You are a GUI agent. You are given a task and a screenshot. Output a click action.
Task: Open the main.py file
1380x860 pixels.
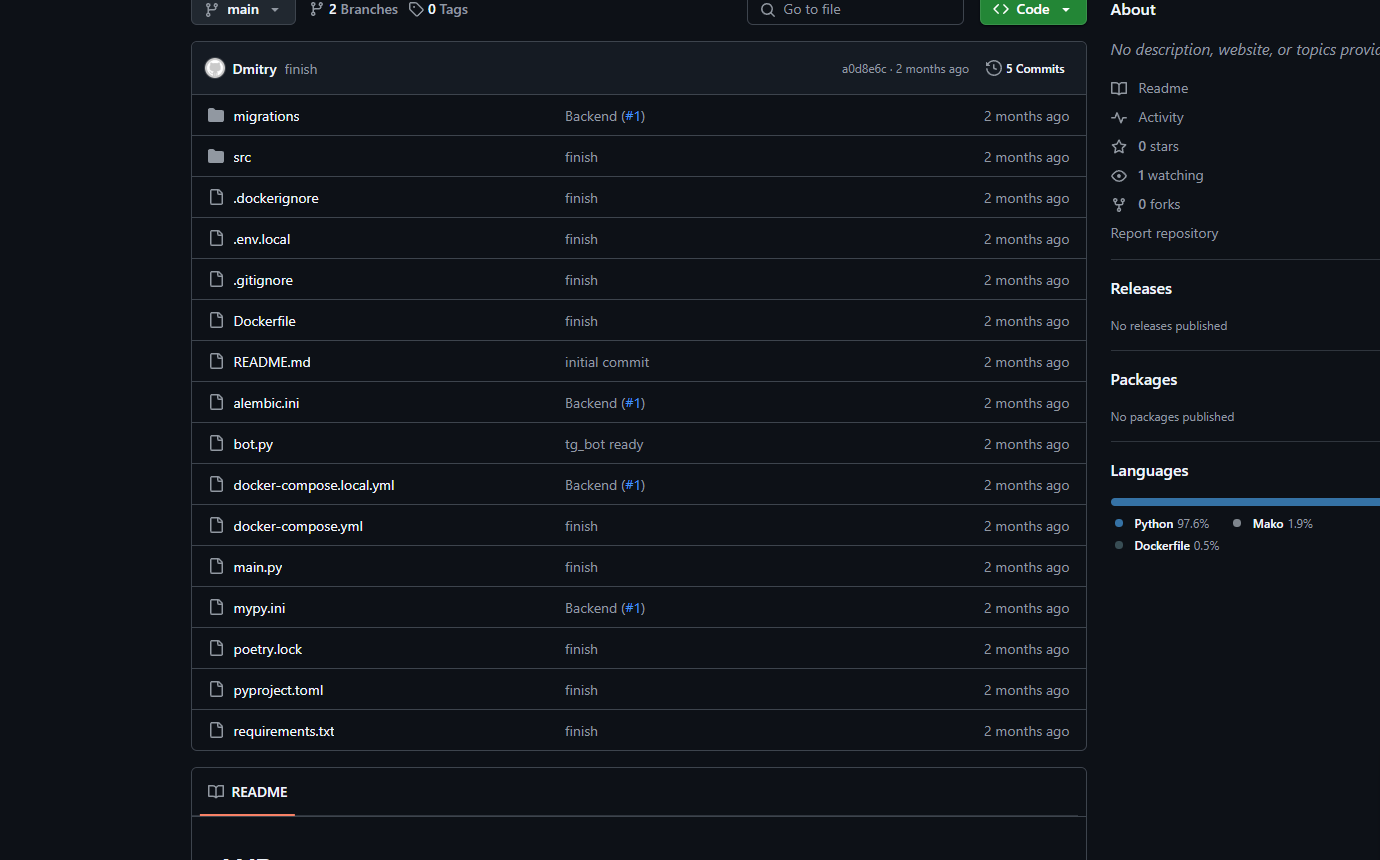[258, 567]
